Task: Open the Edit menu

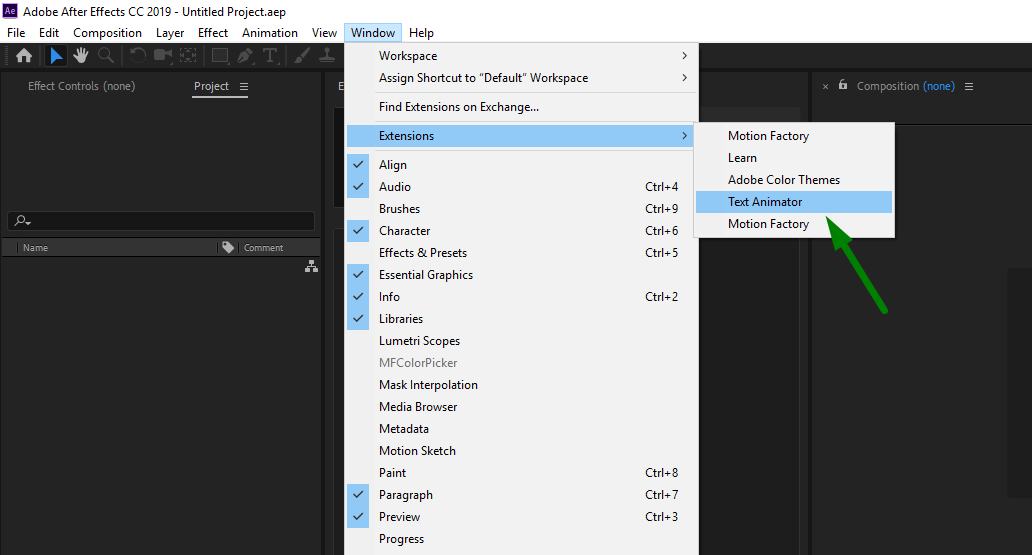Action: click(49, 33)
